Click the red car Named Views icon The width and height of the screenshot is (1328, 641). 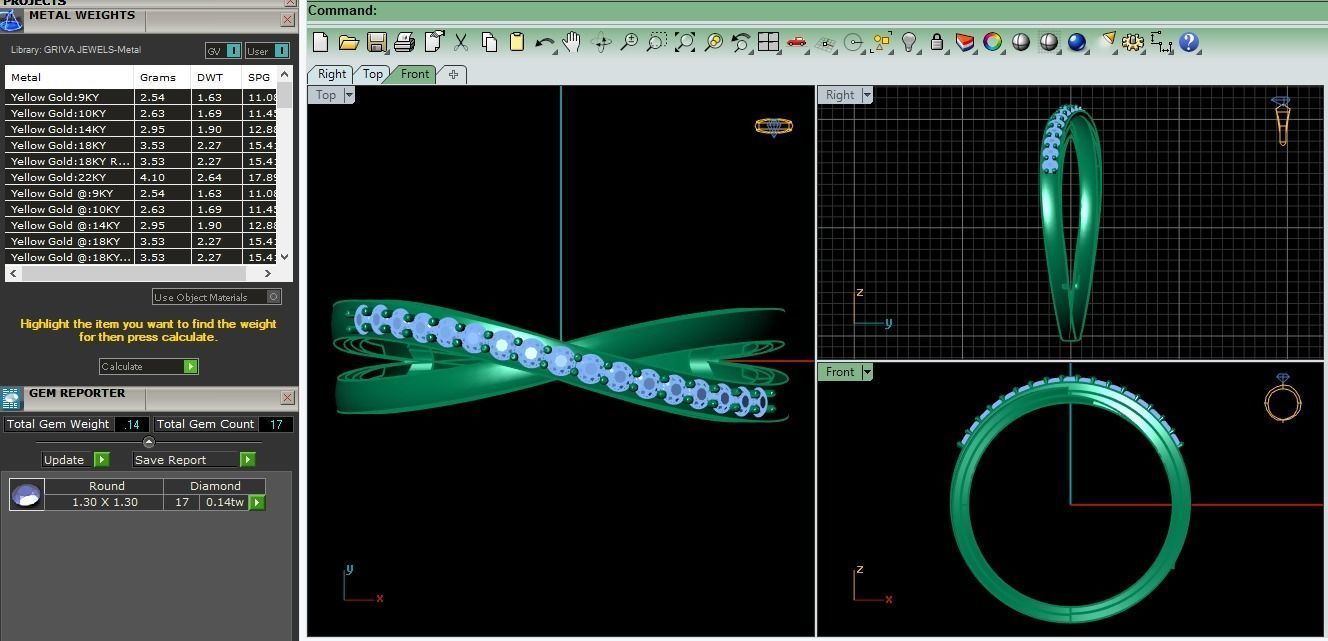pos(797,42)
